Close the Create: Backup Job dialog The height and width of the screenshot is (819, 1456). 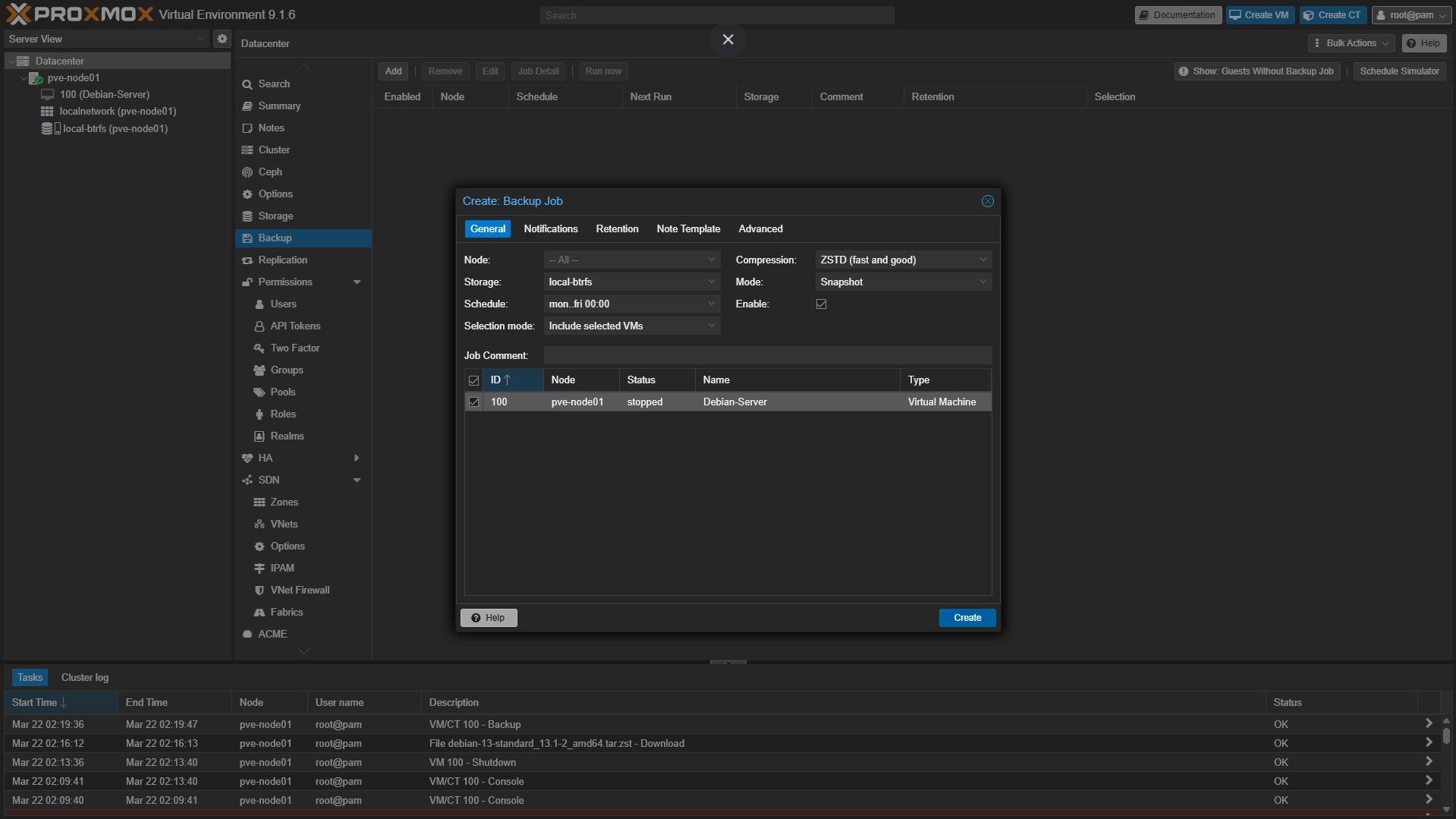point(987,201)
